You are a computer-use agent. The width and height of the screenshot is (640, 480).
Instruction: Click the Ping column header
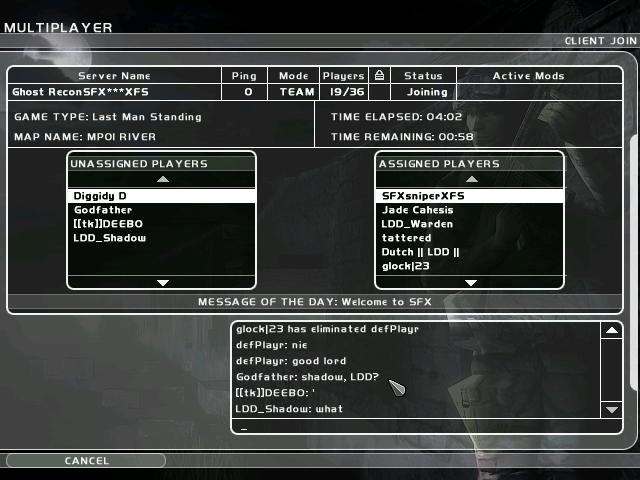point(244,76)
